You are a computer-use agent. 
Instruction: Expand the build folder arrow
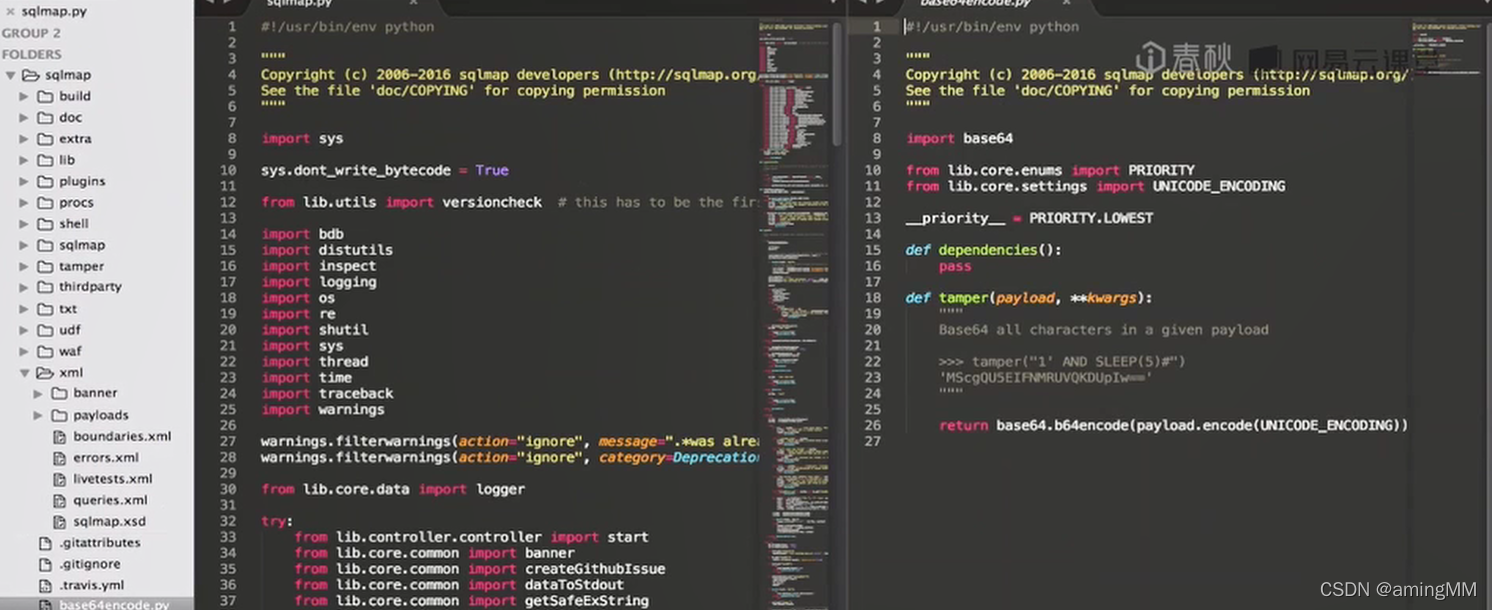click(x=24, y=97)
